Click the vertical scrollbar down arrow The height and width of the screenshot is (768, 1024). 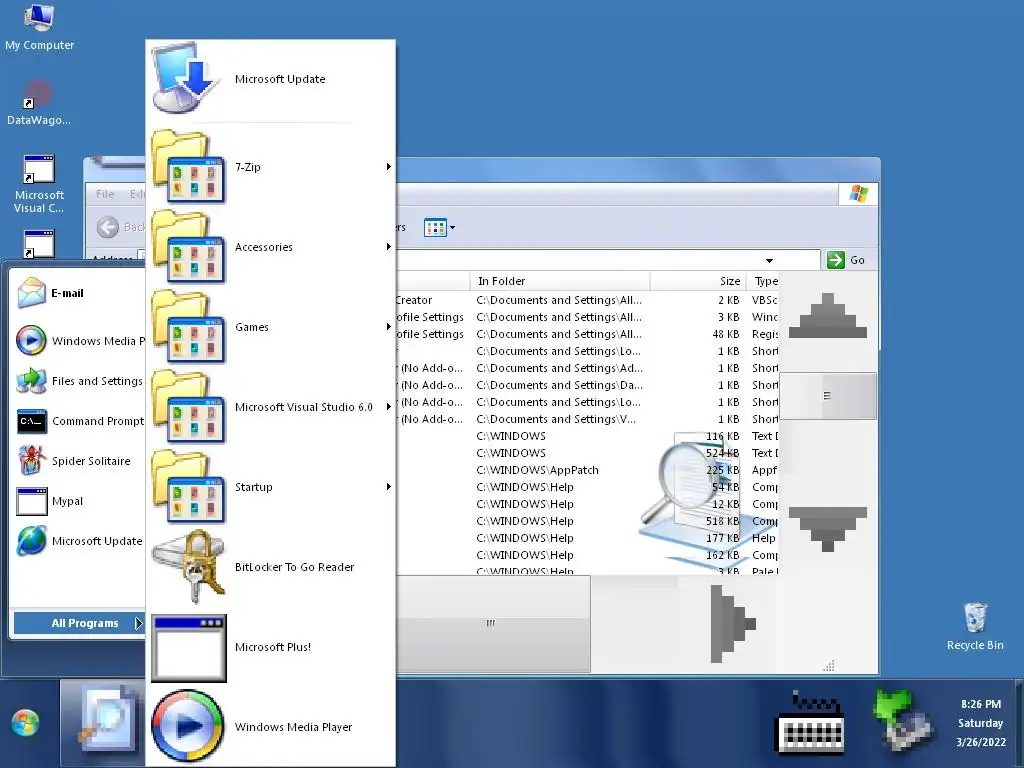point(828,528)
